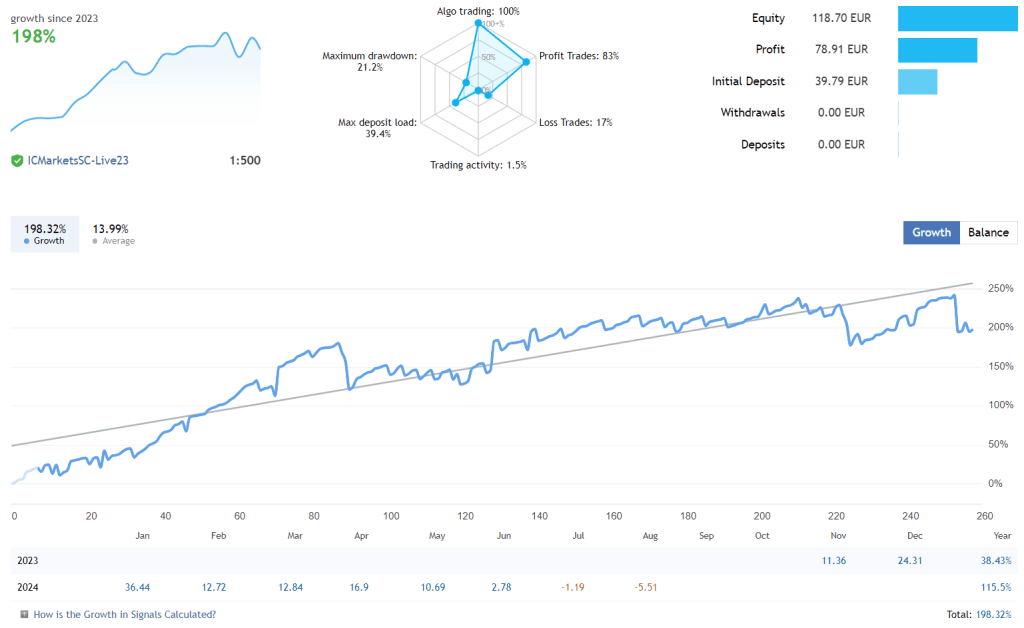Click the blue Equity bar
Screen dimensions: 1024x628
[x=957, y=18]
